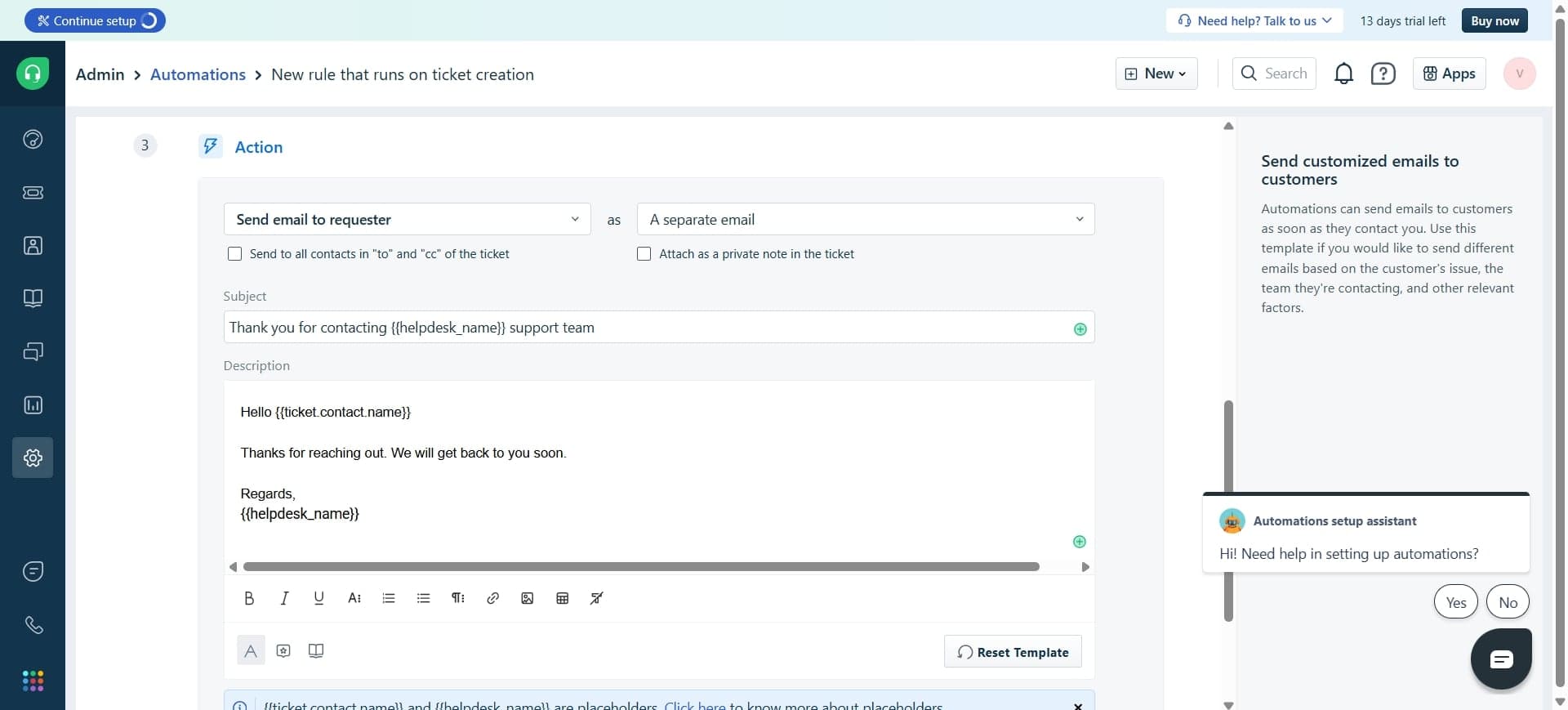Go to Admin breadcrumb
This screenshot has width=1568, height=710.
point(100,74)
